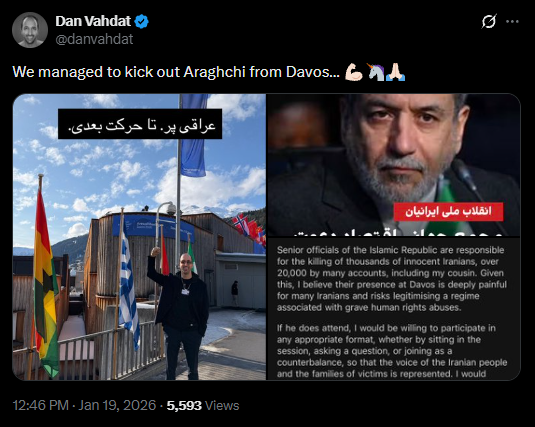Click the man with raised fist
535x427 pixels.
179,312
